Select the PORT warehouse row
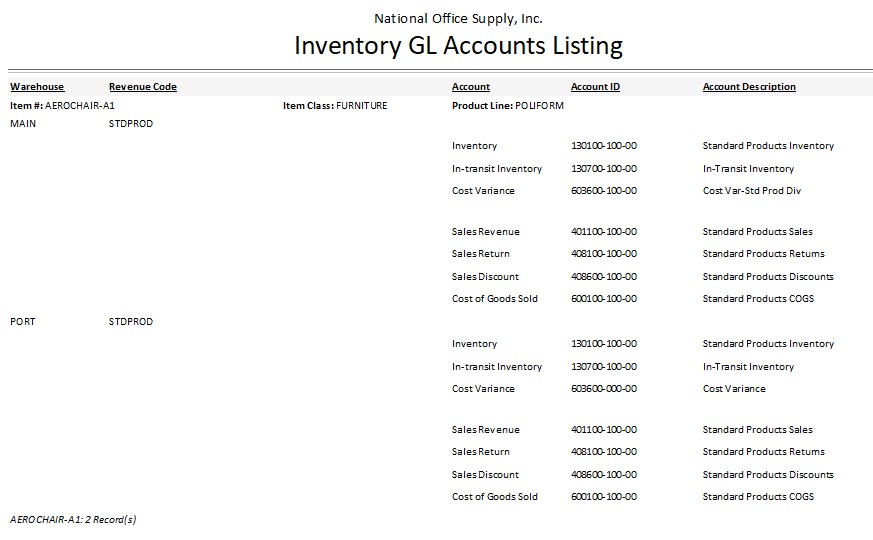This screenshot has width=873, height=540. (22, 322)
